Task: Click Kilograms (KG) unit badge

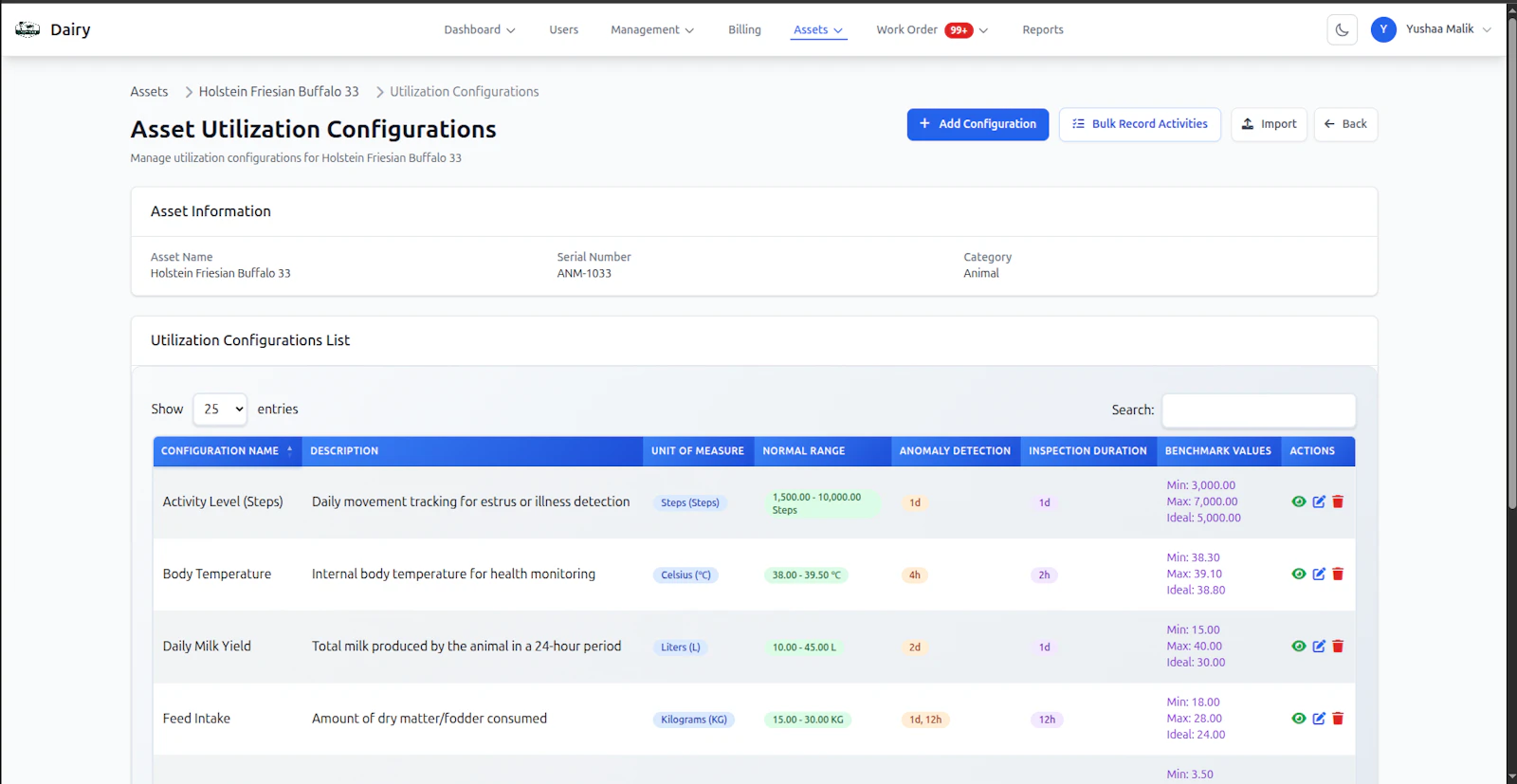Action: (x=694, y=719)
